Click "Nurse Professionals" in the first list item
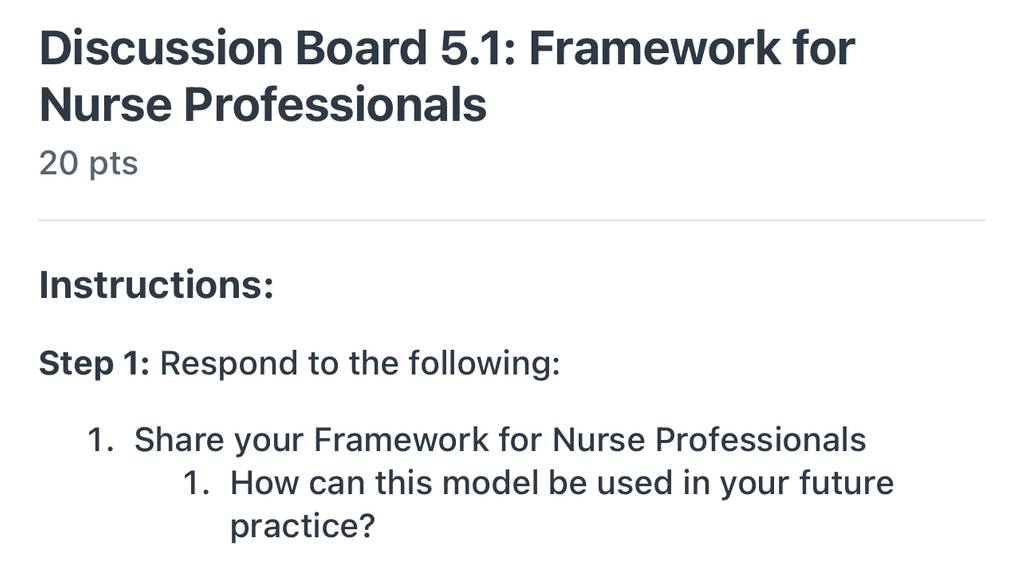 [x=709, y=439]
